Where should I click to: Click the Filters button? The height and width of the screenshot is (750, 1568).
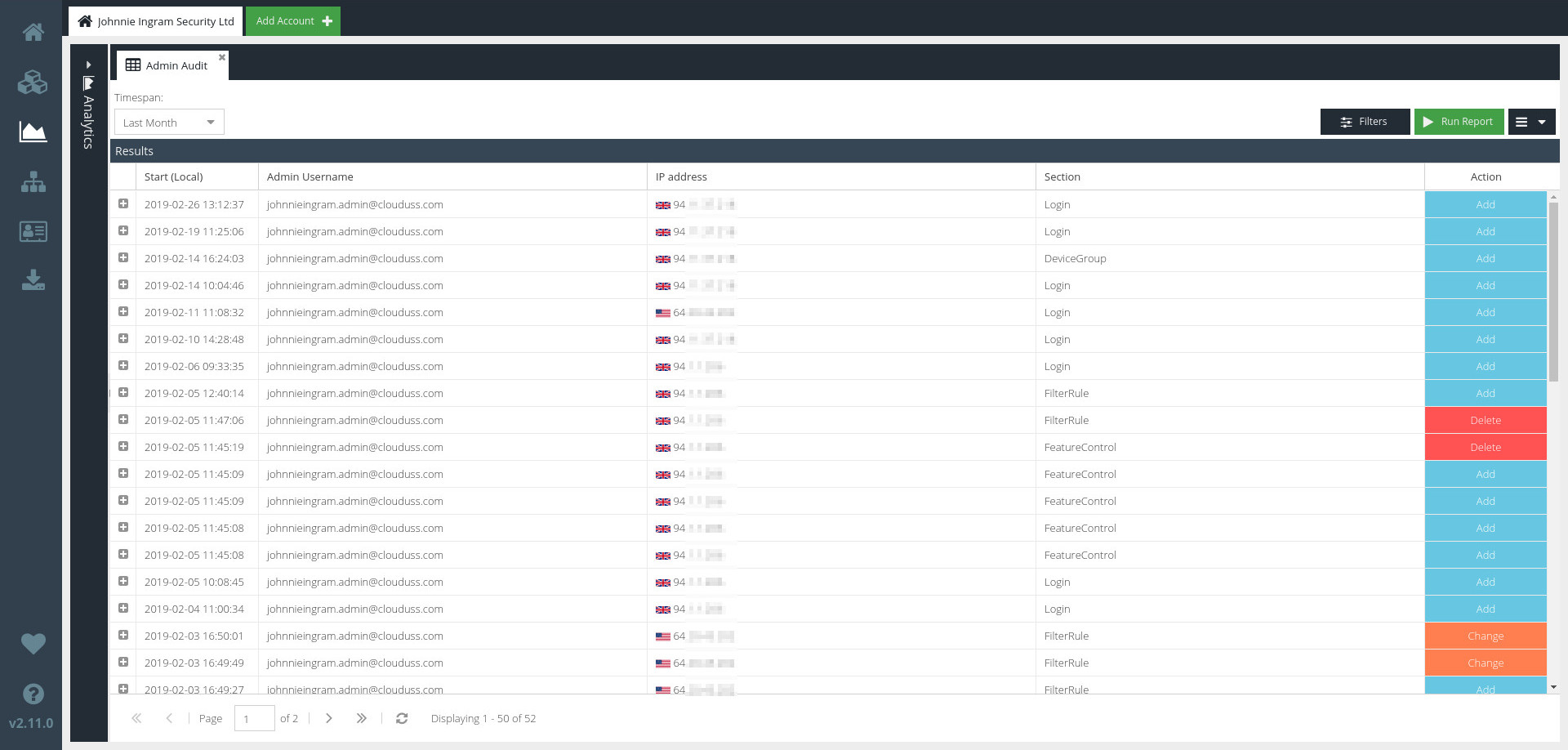pyautogui.click(x=1365, y=122)
